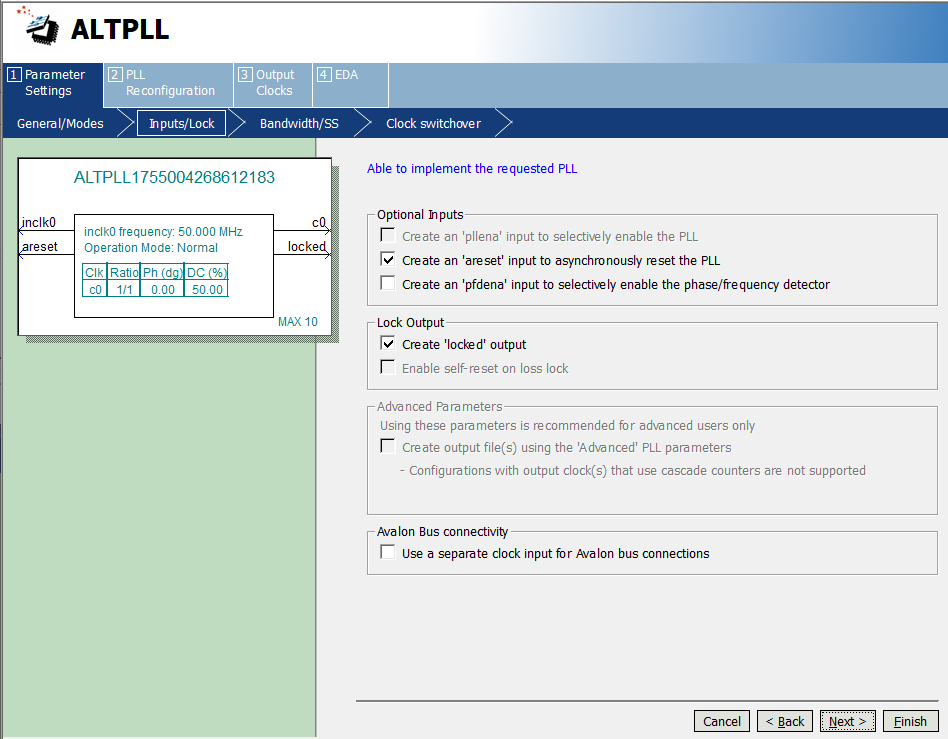Select the Inputs/Lock sub-page
This screenshot has width=948, height=739.
click(x=181, y=123)
